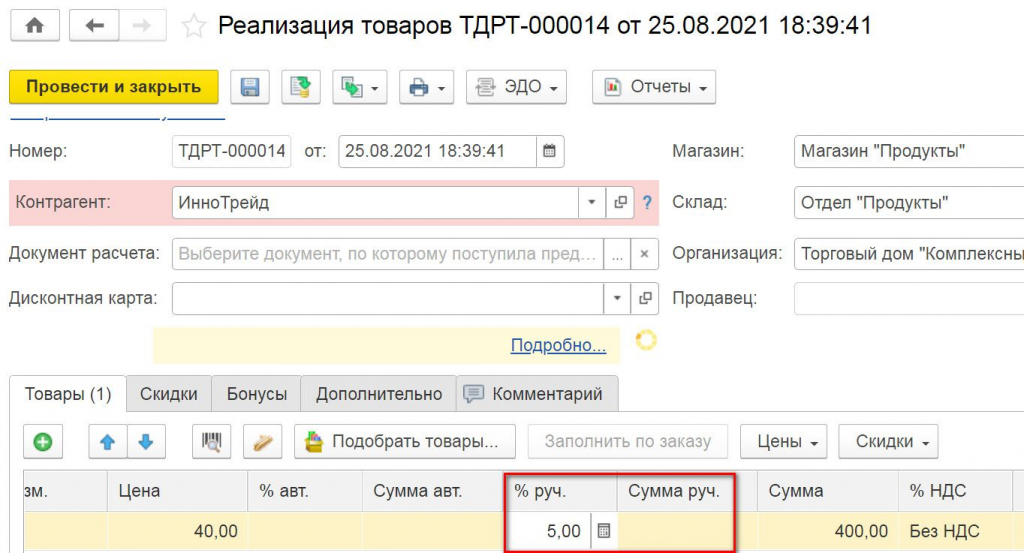Screen dimensions: 1024x553
Task: Save document with the floppy disk icon
Action: tap(250, 87)
